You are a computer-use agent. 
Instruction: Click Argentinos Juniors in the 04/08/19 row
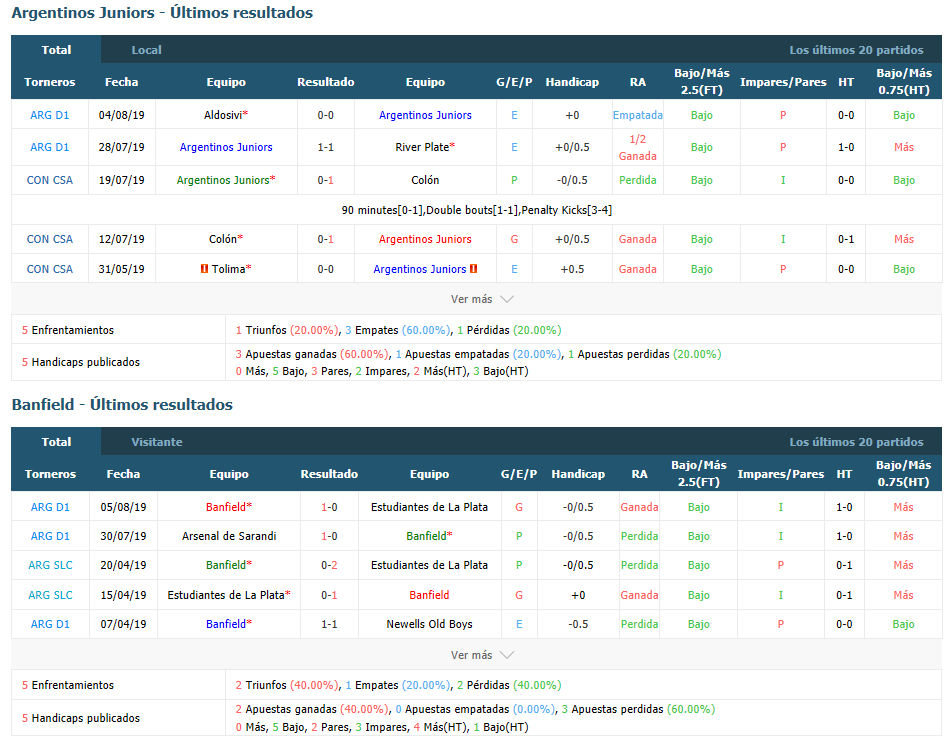point(425,115)
